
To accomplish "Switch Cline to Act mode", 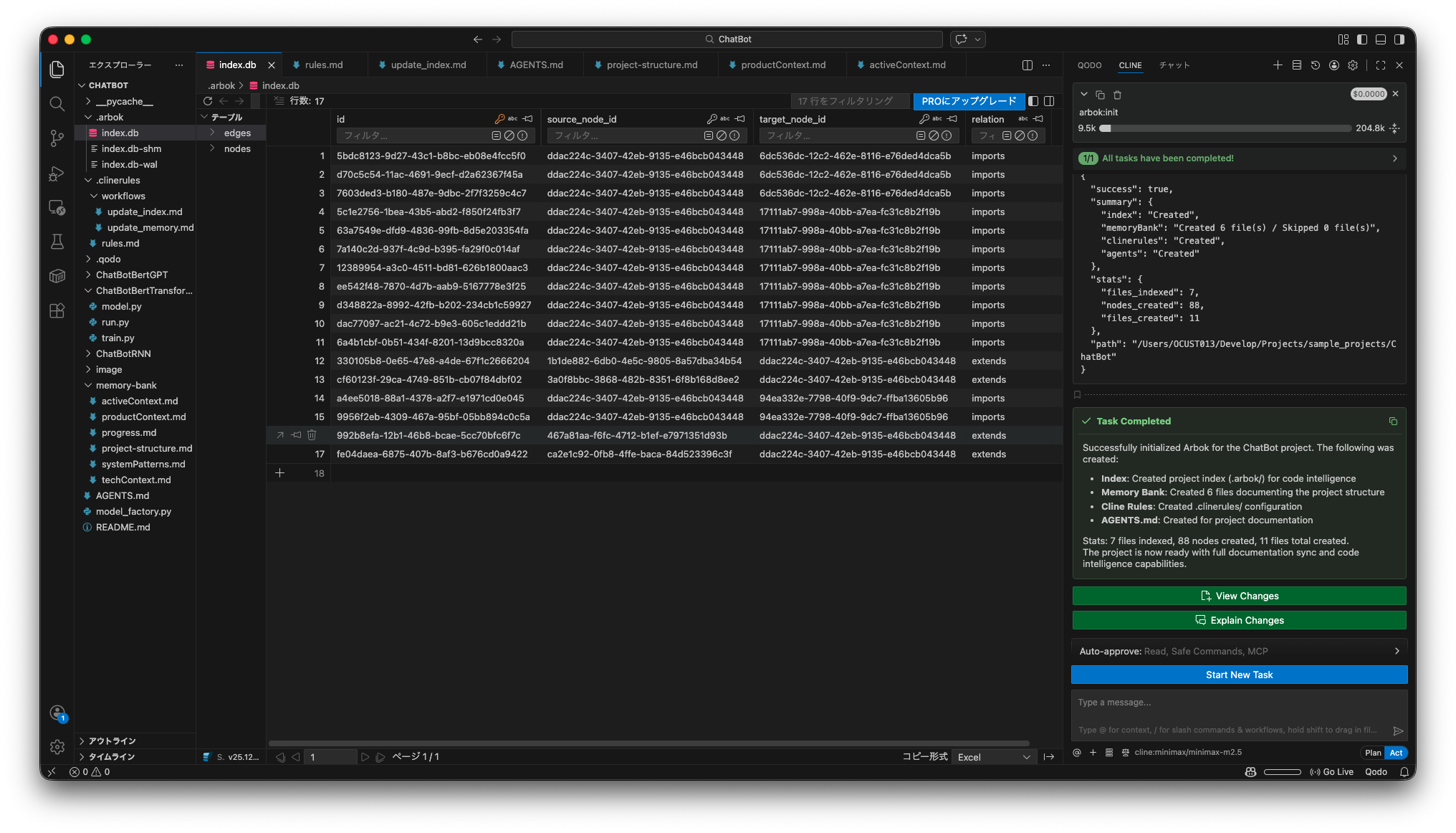I will point(1396,753).
